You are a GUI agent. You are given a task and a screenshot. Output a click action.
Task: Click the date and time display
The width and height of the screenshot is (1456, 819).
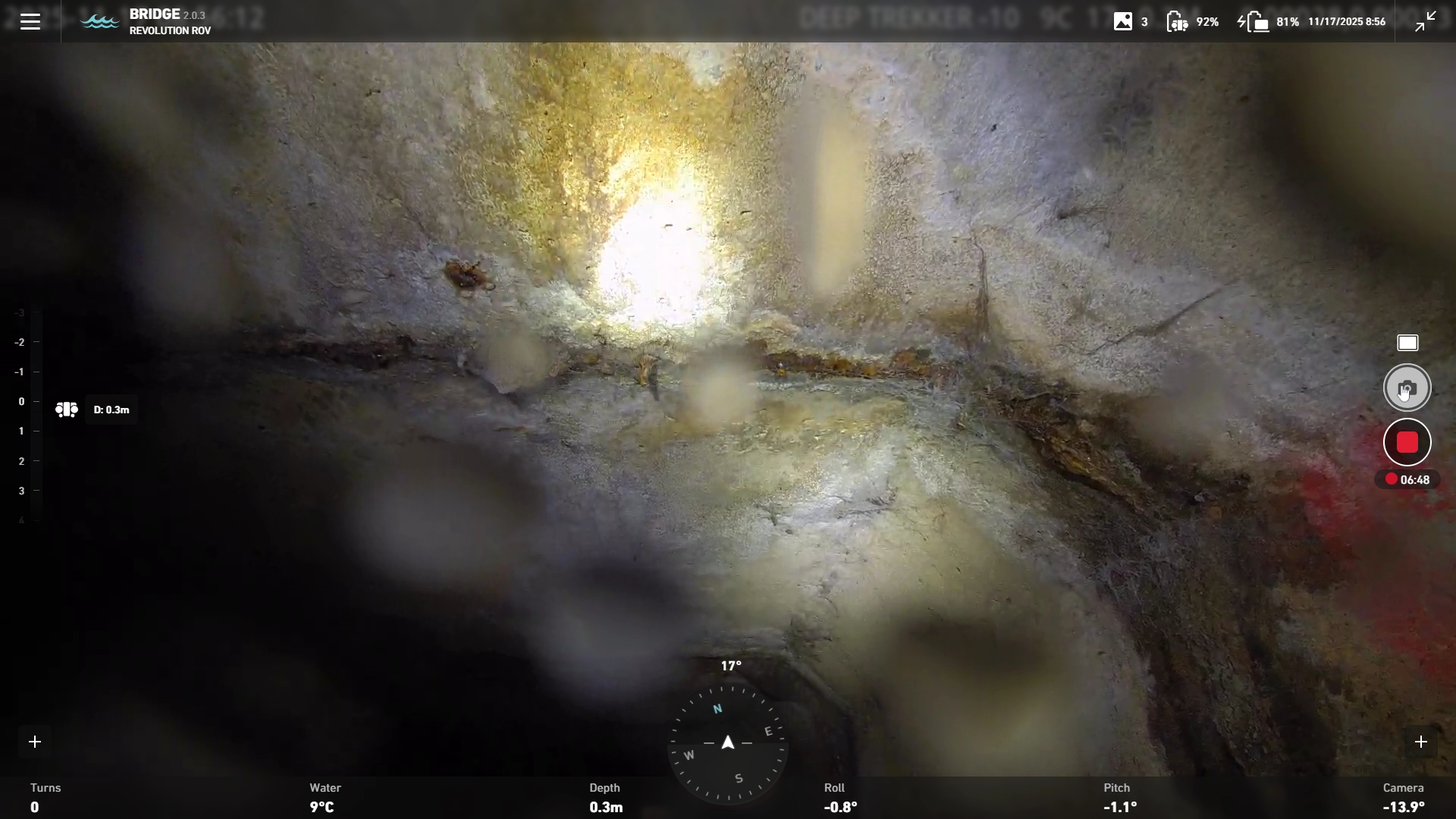(1346, 22)
